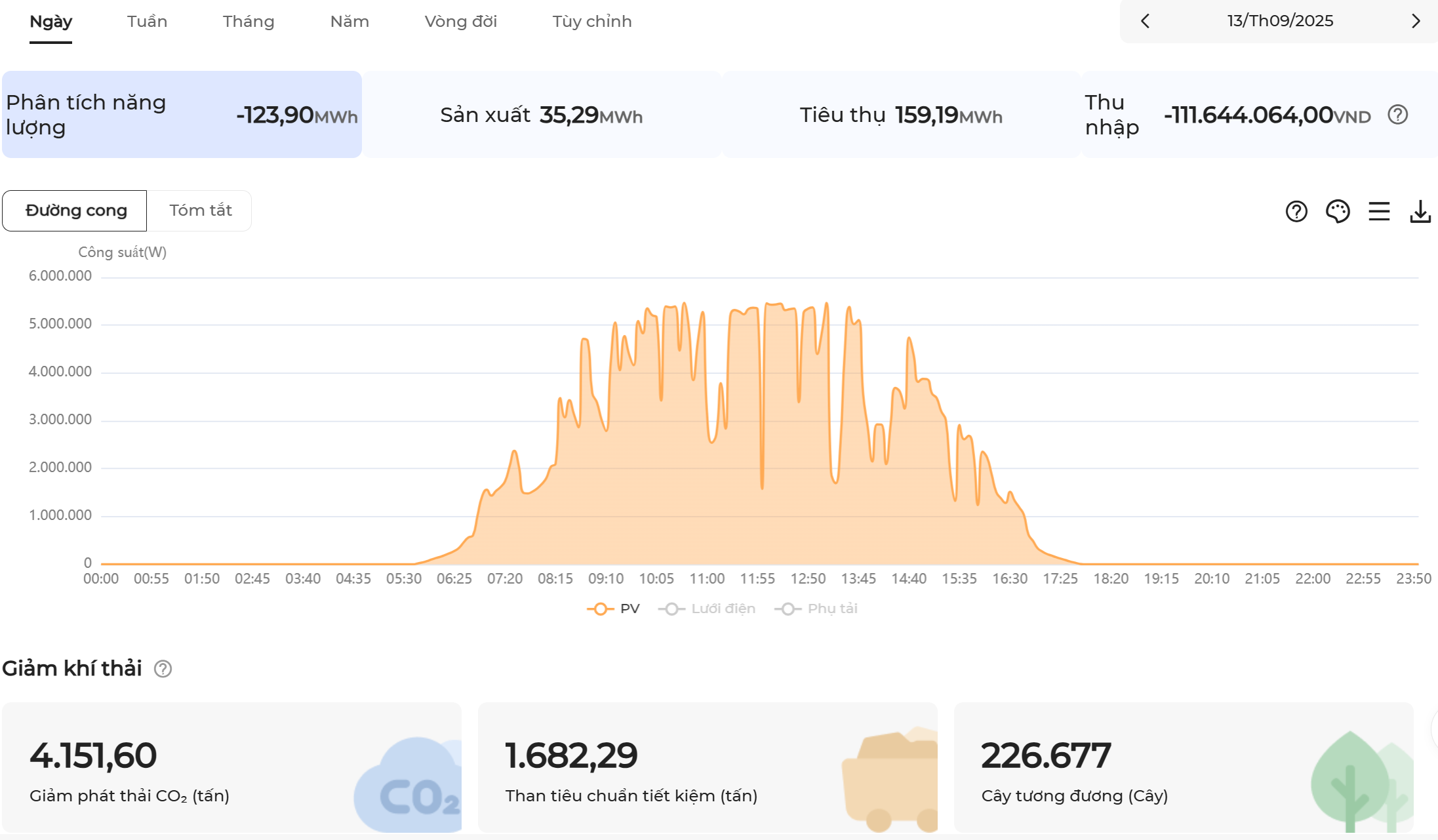The height and width of the screenshot is (840, 1438).
Task: Select the Tiêu thụ 159,19 MWh card
Action: pos(900,115)
